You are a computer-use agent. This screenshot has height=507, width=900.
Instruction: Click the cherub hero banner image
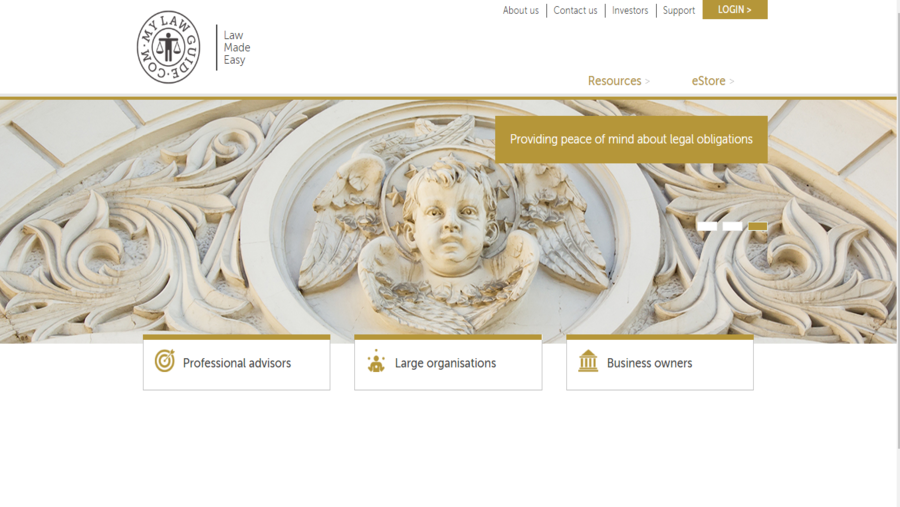[448, 221]
